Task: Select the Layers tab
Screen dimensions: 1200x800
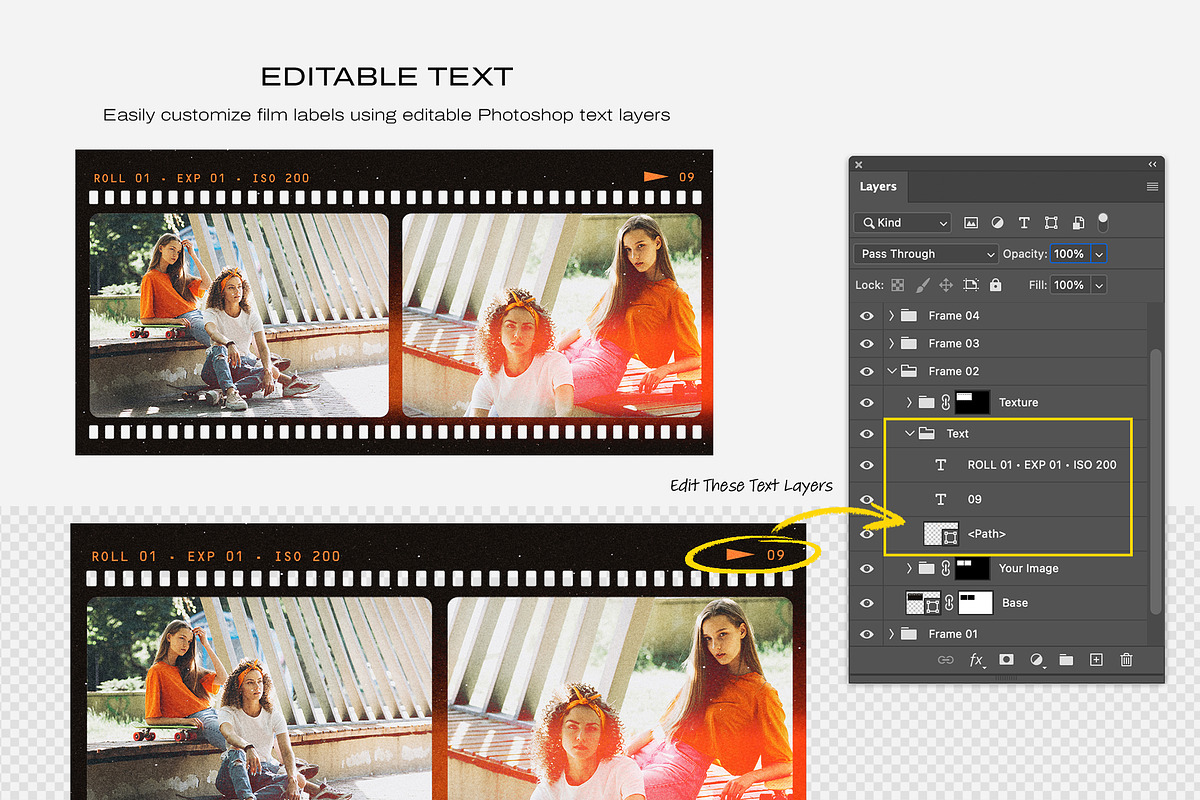Action: click(878, 187)
